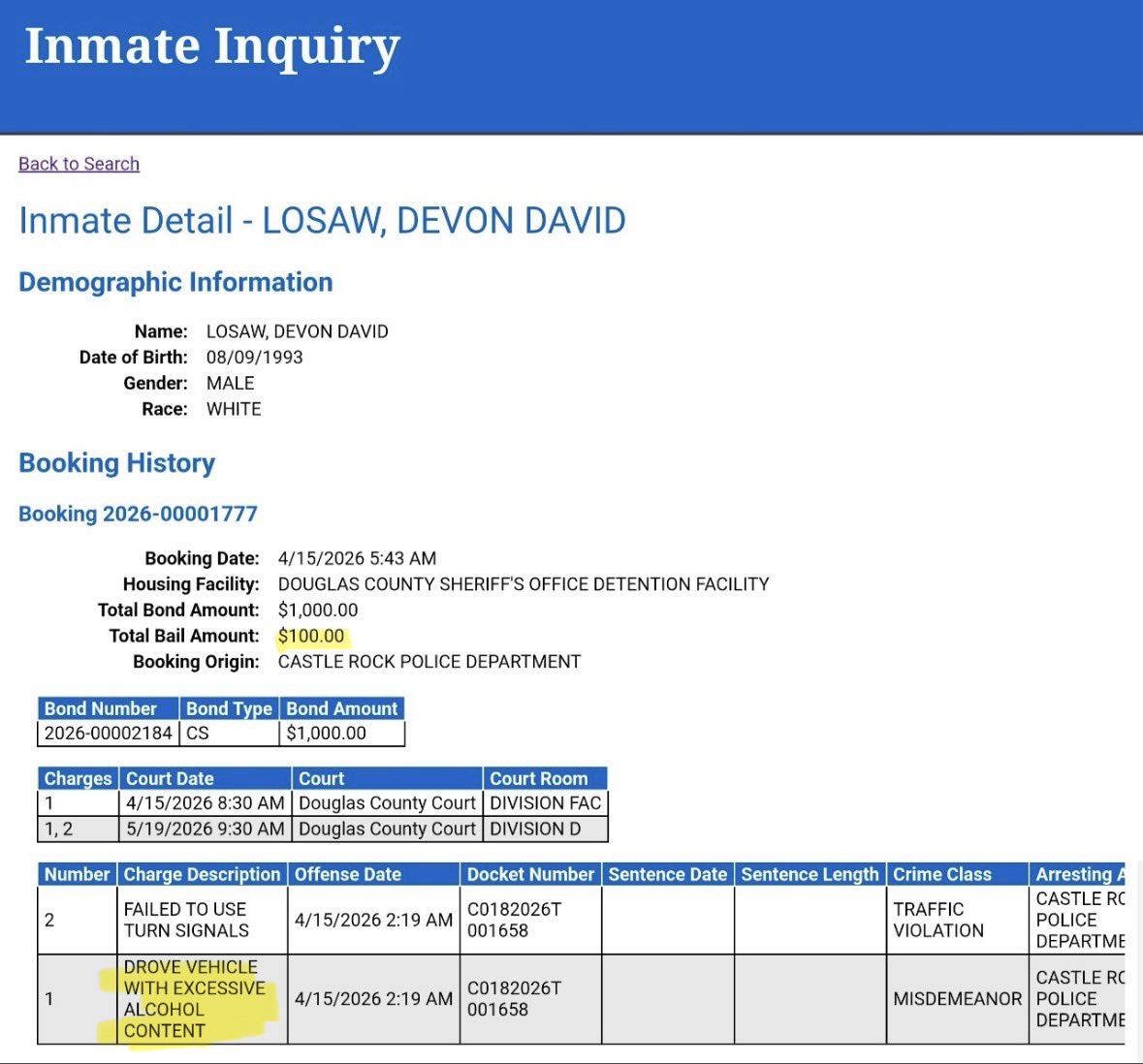The height and width of the screenshot is (1064, 1143).
Task: Click the bond table amount cell $1,000.00
Action: click(x=342, y=734)
